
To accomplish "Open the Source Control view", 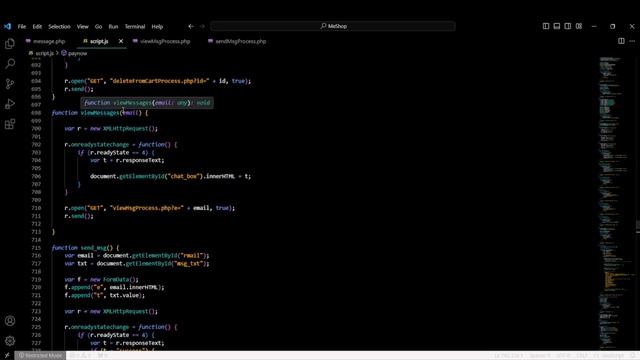I will click(10, 84).
